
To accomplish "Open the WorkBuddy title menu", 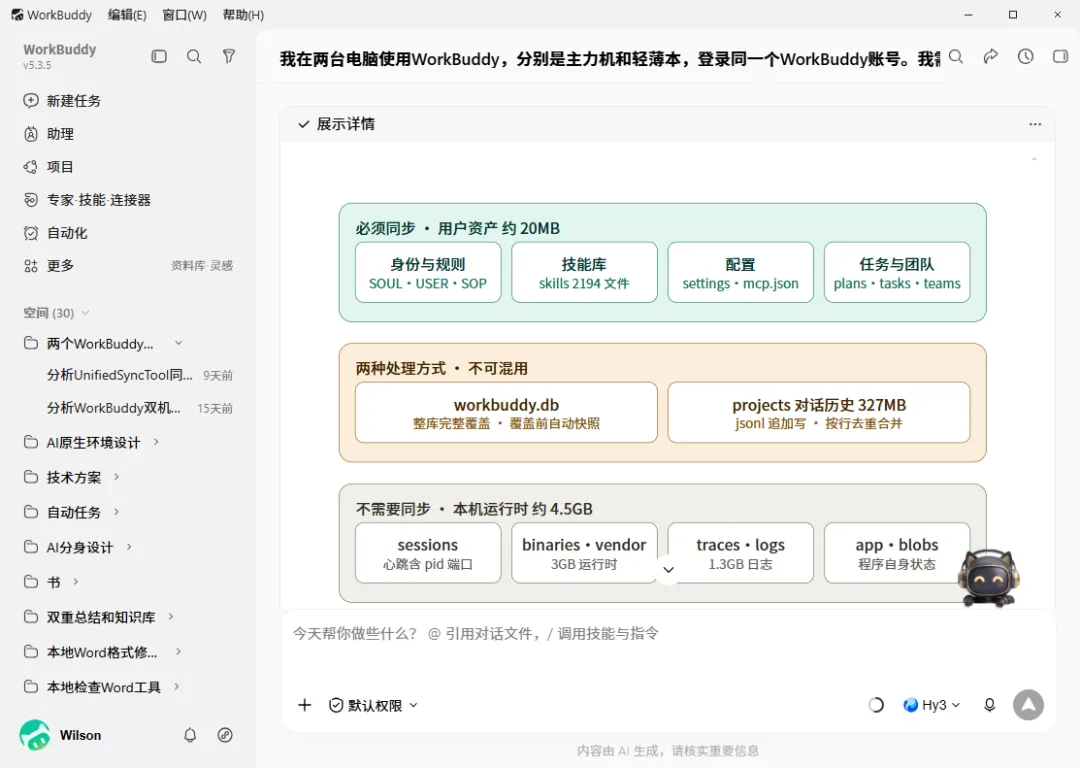I will point(59,14).
